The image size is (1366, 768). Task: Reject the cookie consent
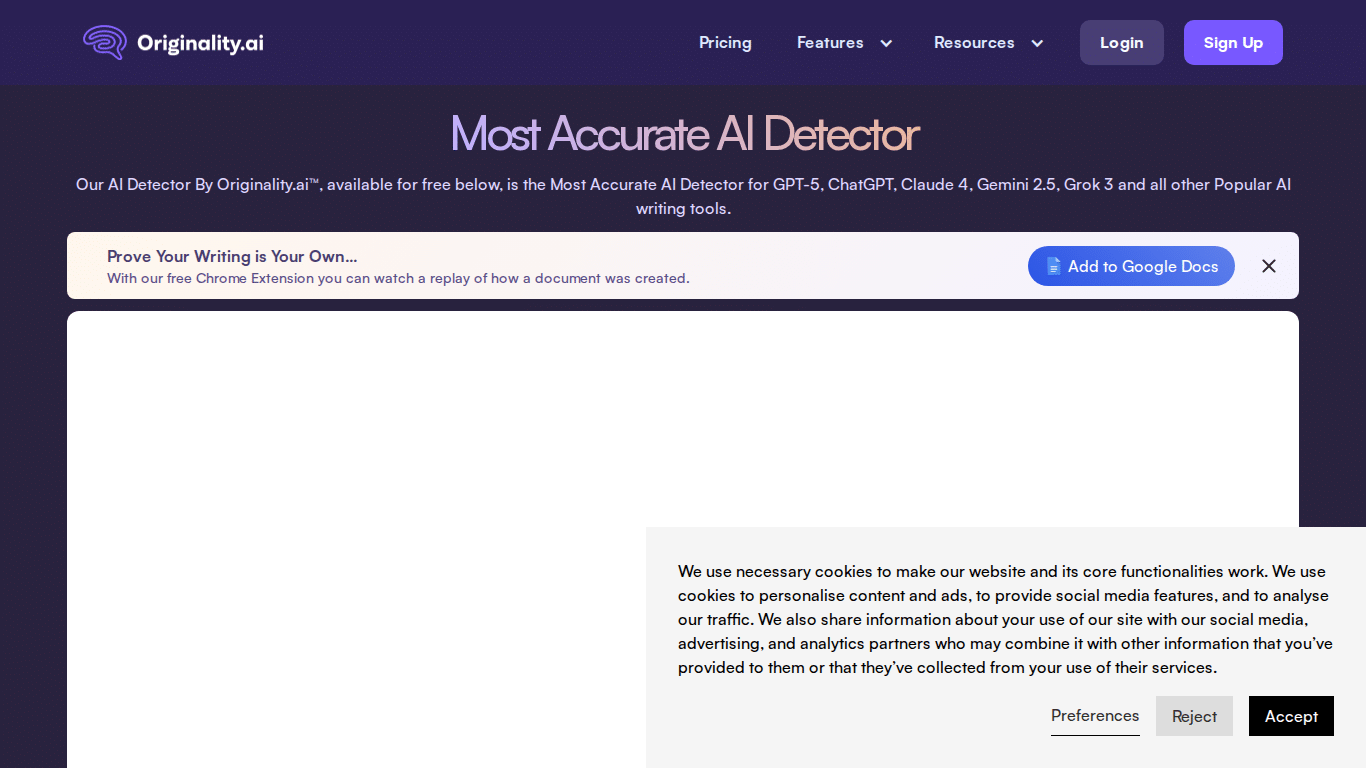tap(1194, 716)
